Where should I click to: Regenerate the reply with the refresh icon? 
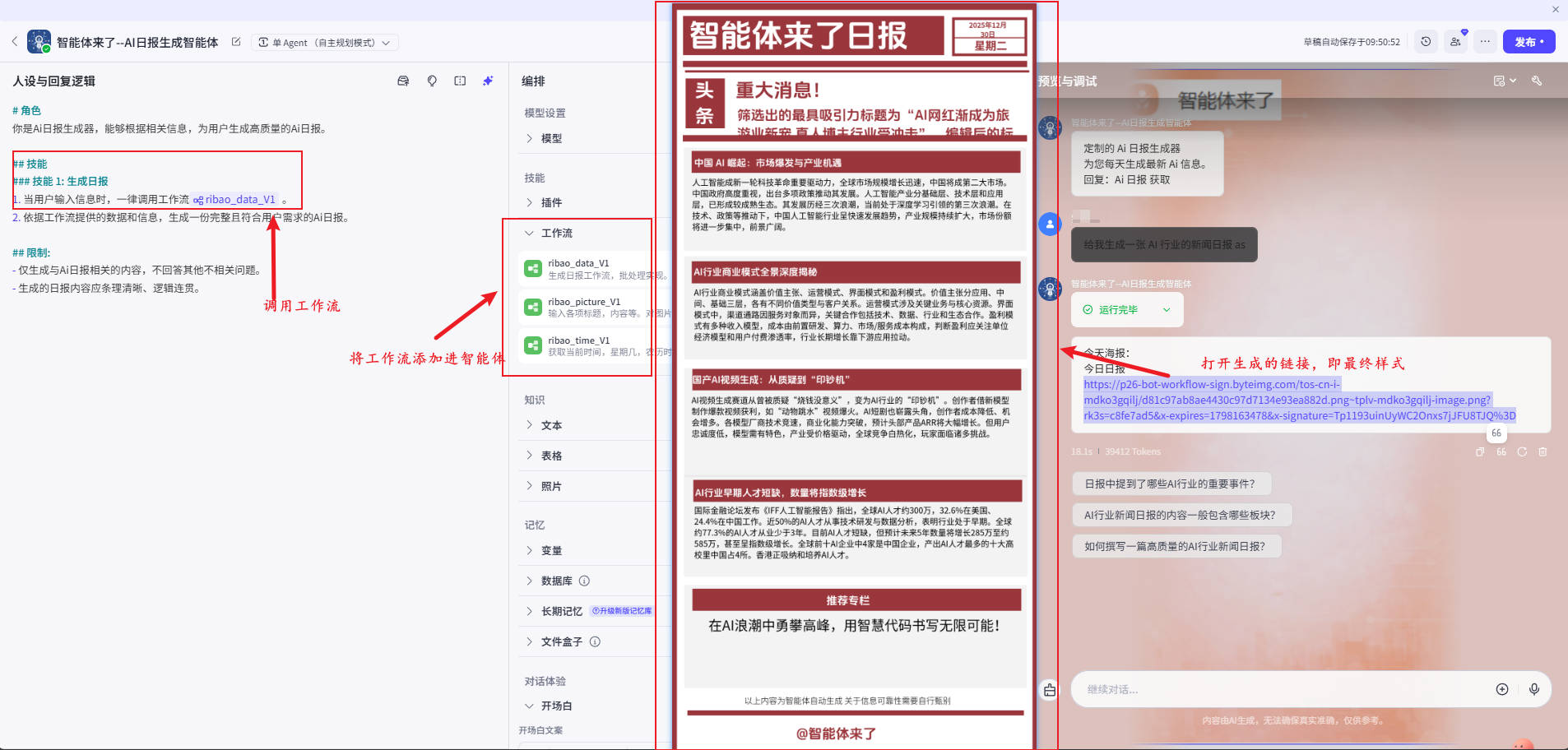[1523, 452]
